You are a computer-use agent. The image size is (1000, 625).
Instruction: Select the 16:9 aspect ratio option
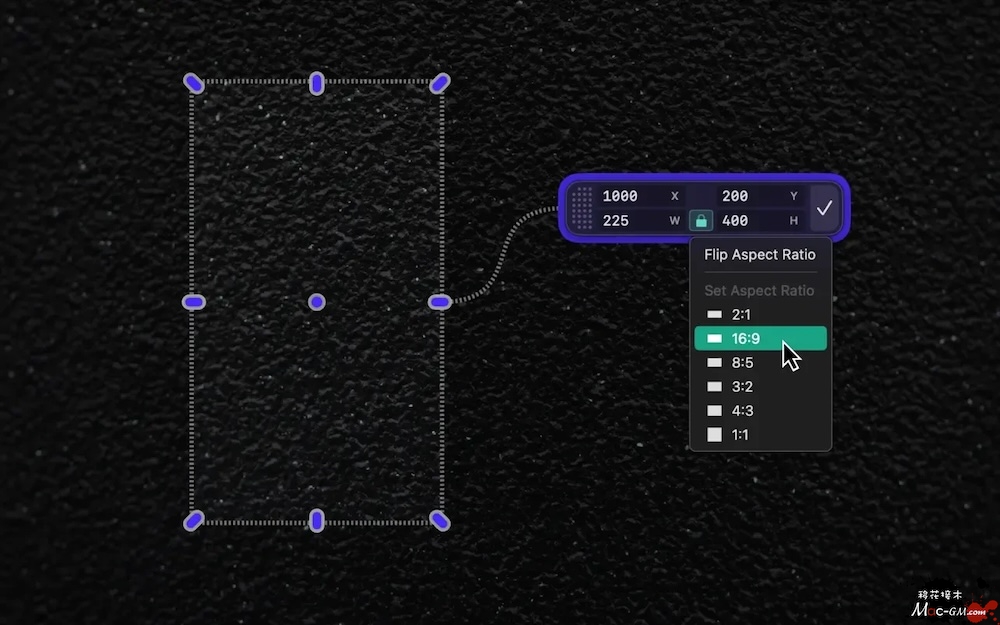tap(760, 339)
